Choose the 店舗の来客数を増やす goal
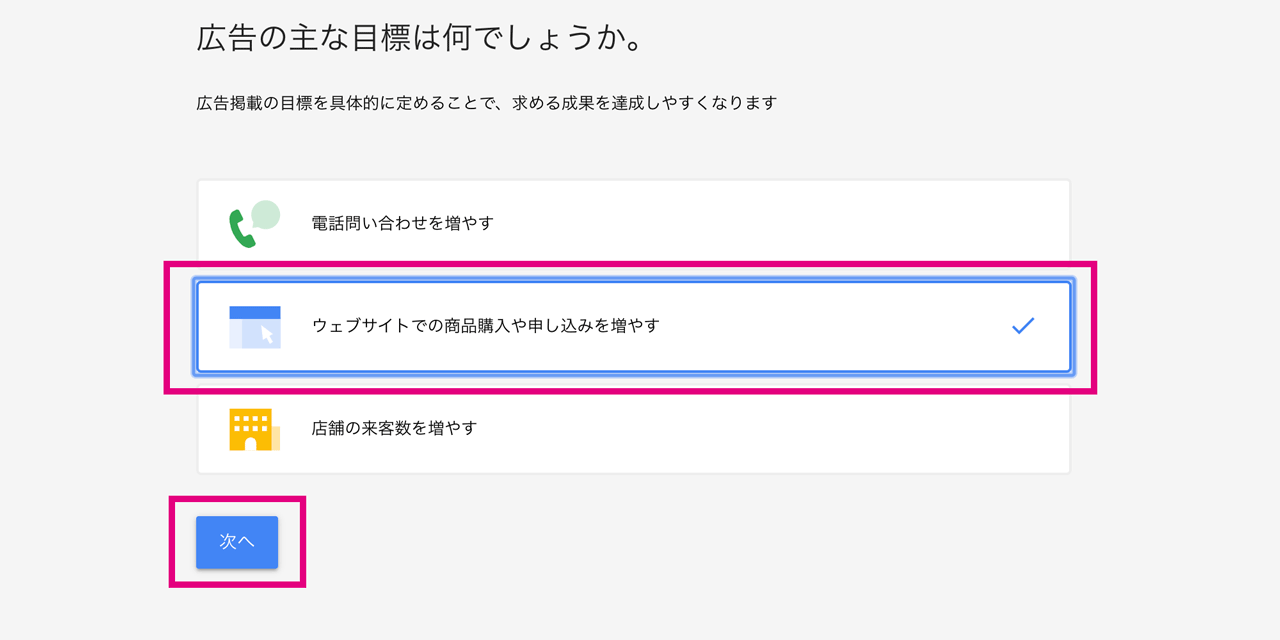Screen dimensions: 1280x640 coord(634,428)
